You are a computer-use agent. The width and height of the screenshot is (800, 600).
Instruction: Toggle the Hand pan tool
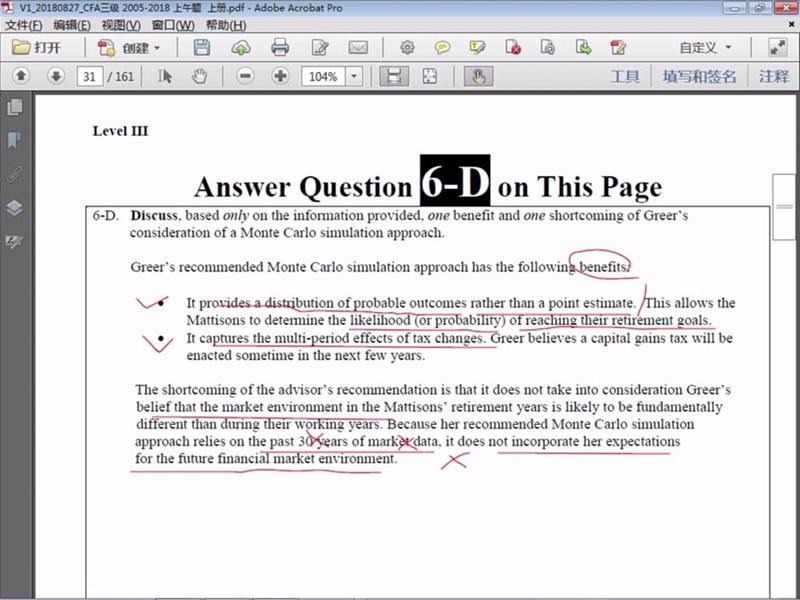click(x=199, y=76)
